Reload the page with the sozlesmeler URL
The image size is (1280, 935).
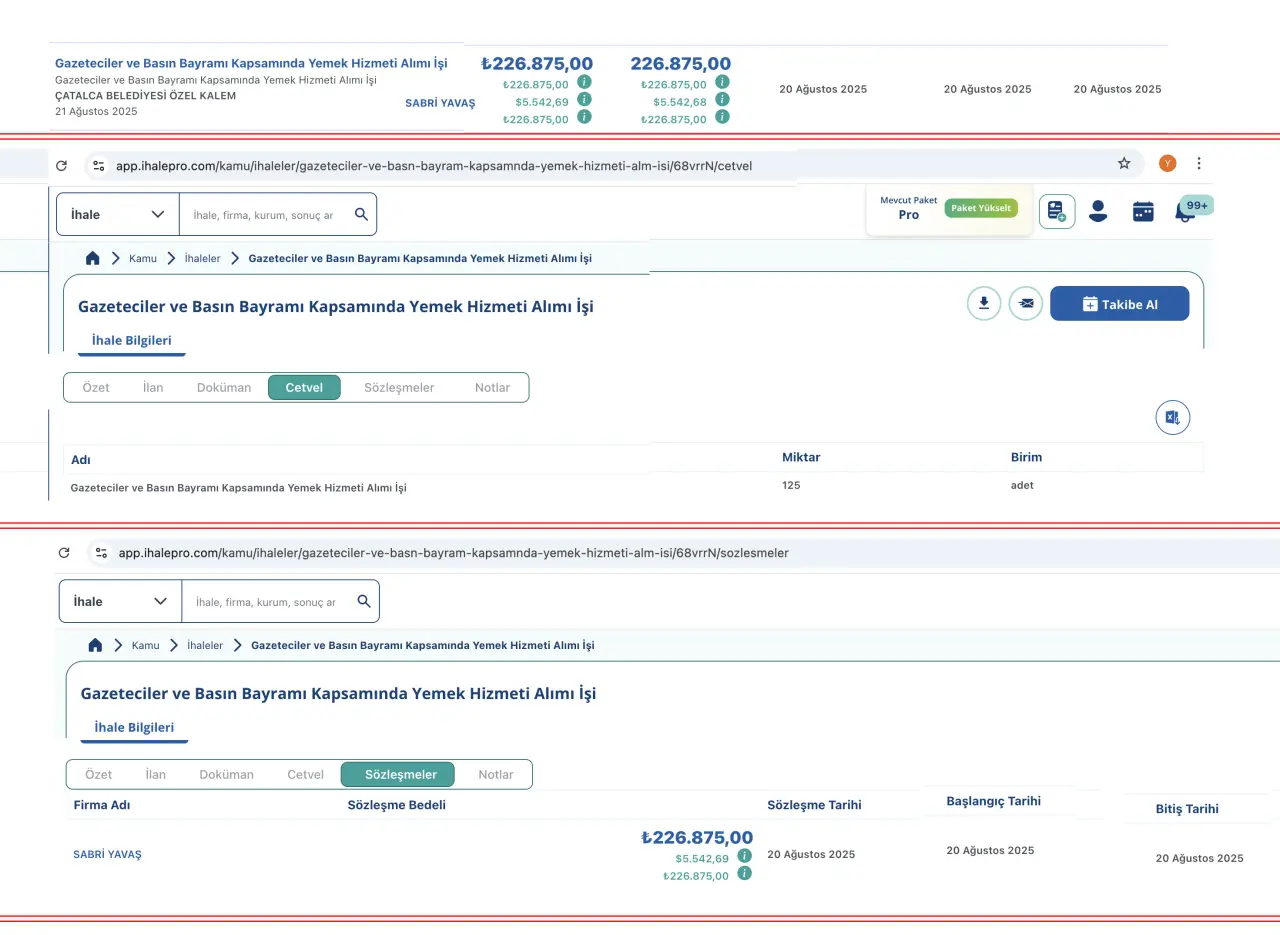[64, 552]
